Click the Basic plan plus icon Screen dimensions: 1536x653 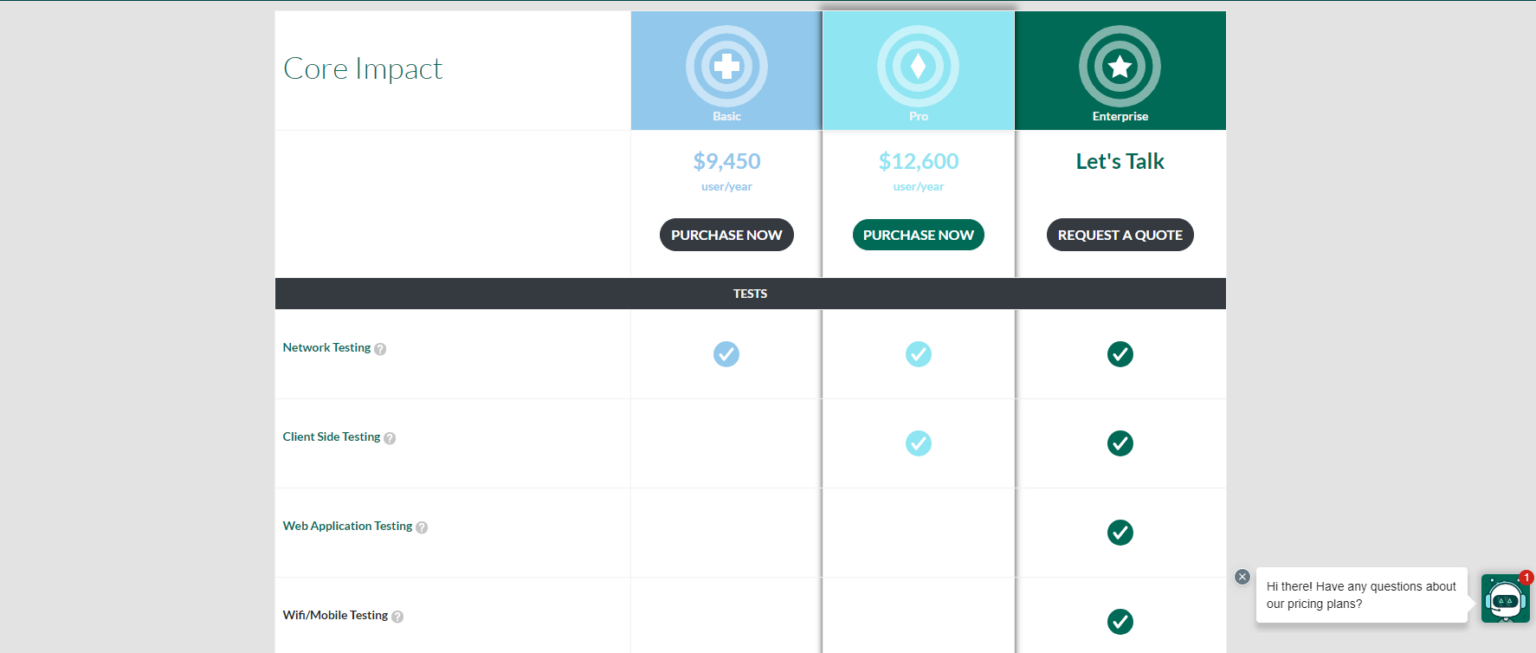(x=727, y=66)
